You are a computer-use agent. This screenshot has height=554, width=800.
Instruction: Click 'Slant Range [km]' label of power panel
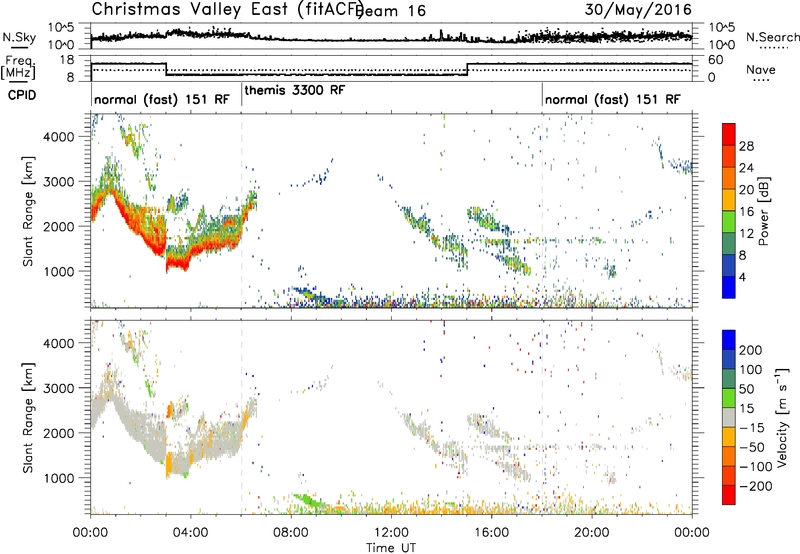pyautogui.click(x=28, y=212)
